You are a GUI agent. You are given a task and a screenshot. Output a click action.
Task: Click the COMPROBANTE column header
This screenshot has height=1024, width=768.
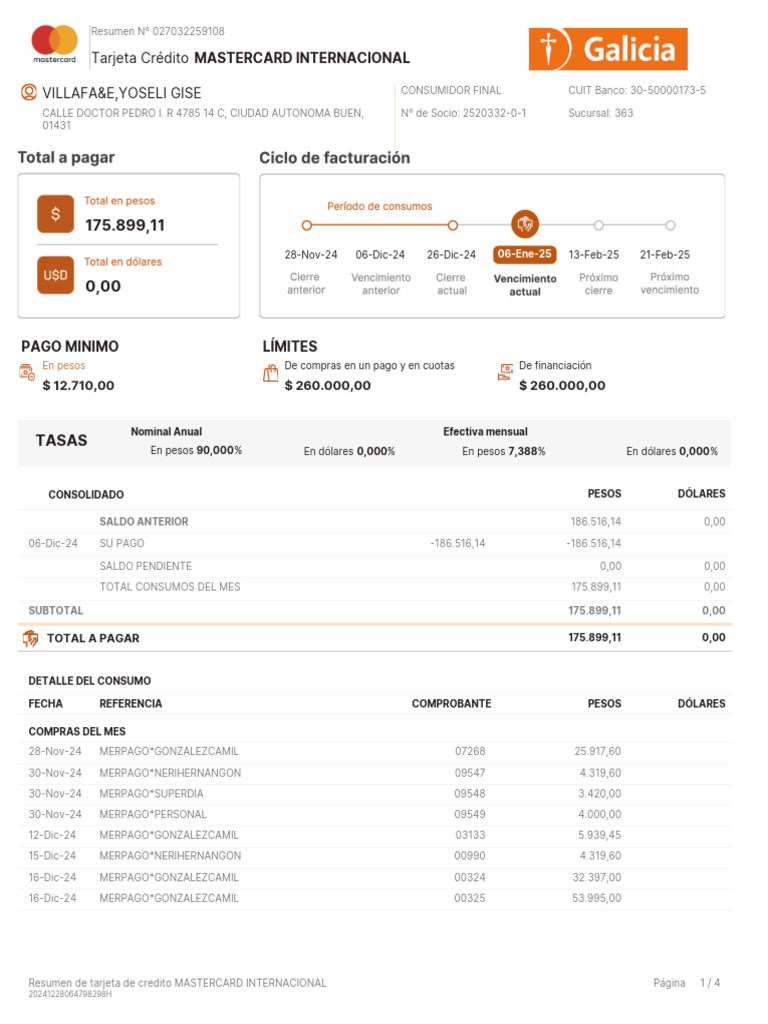pyautogui.click(x=451, y=703)
